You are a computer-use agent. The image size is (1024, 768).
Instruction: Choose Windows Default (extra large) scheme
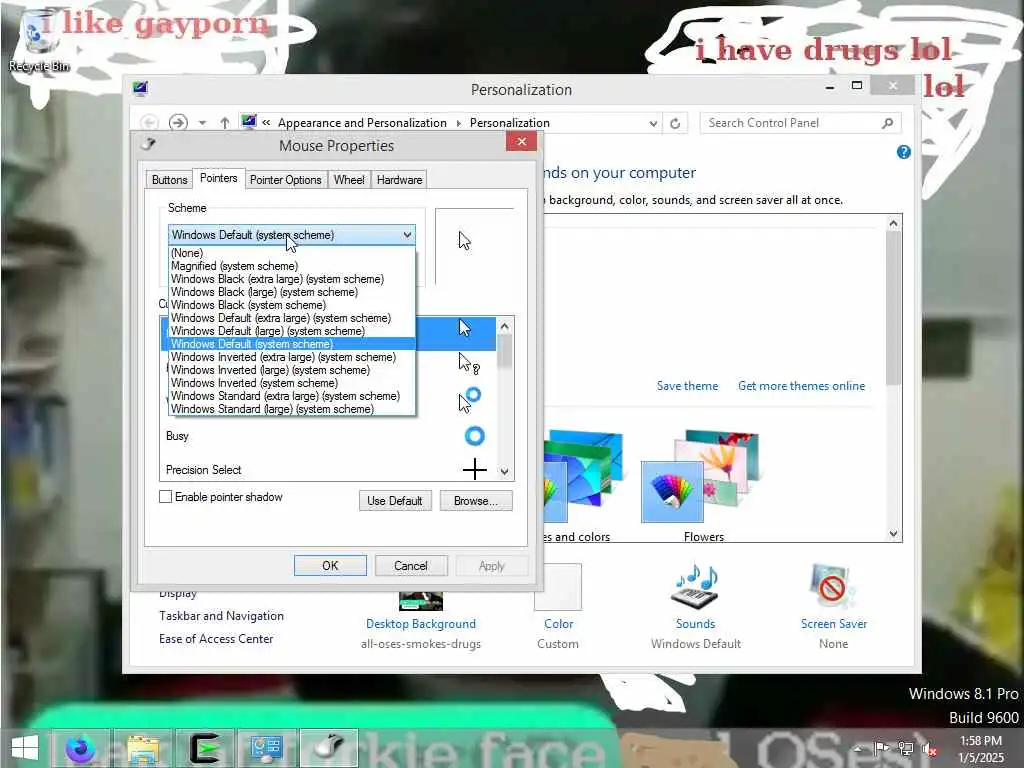click(292, 318)
